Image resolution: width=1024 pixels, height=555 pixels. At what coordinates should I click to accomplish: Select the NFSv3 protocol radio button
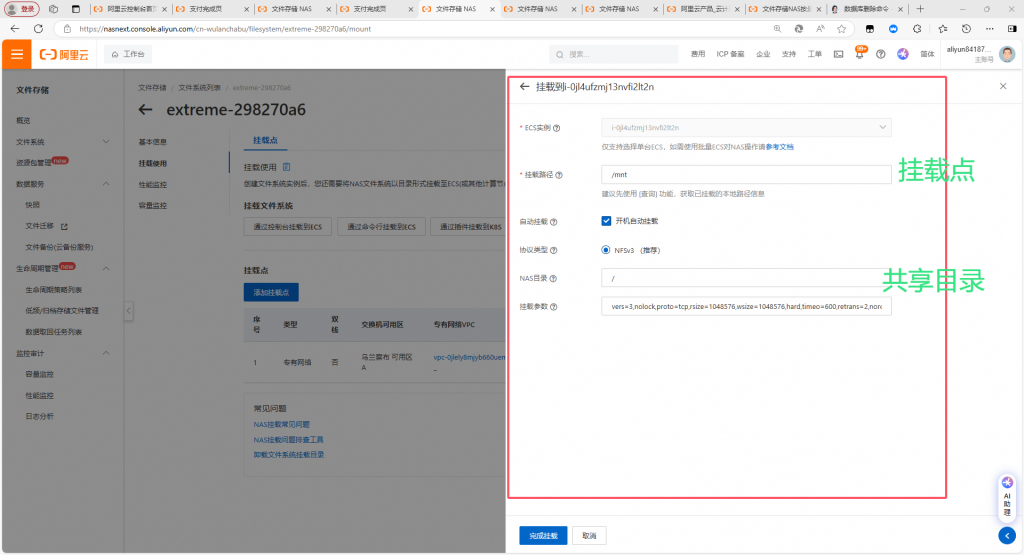click(606, 250)
